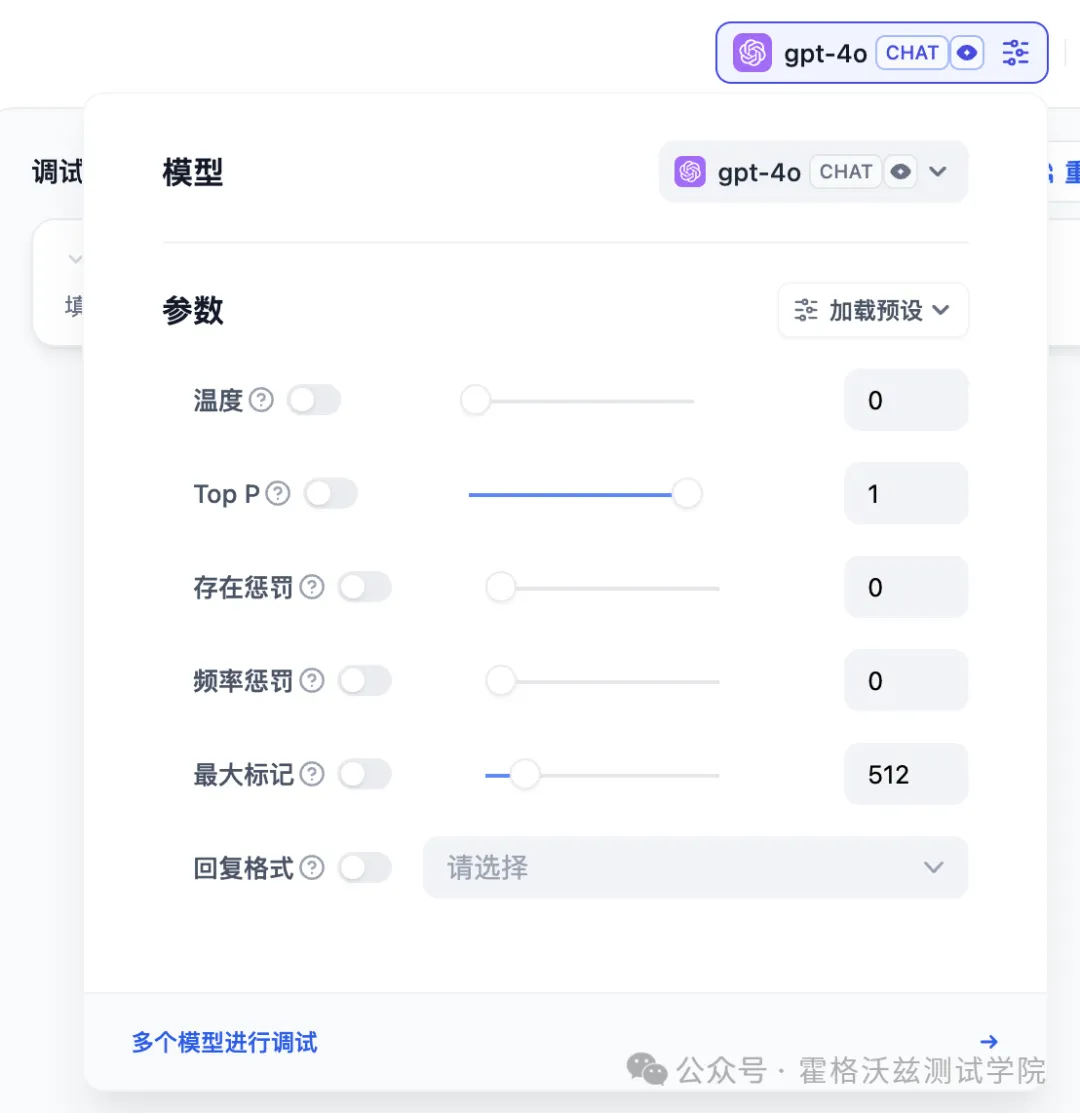Switch to the 调试 tab on the left
Viewport: 1080px width, 1113px height.
[55, 172]
